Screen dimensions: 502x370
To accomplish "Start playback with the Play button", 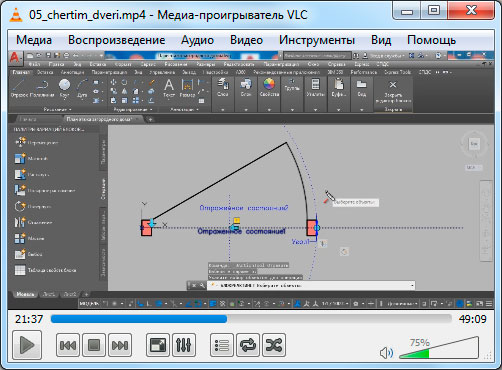I will coord(27,345).
